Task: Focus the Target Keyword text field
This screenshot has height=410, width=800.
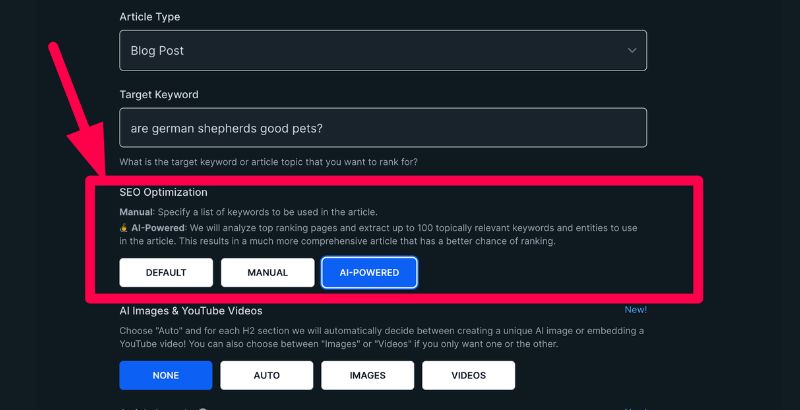Action: (382, 128)
